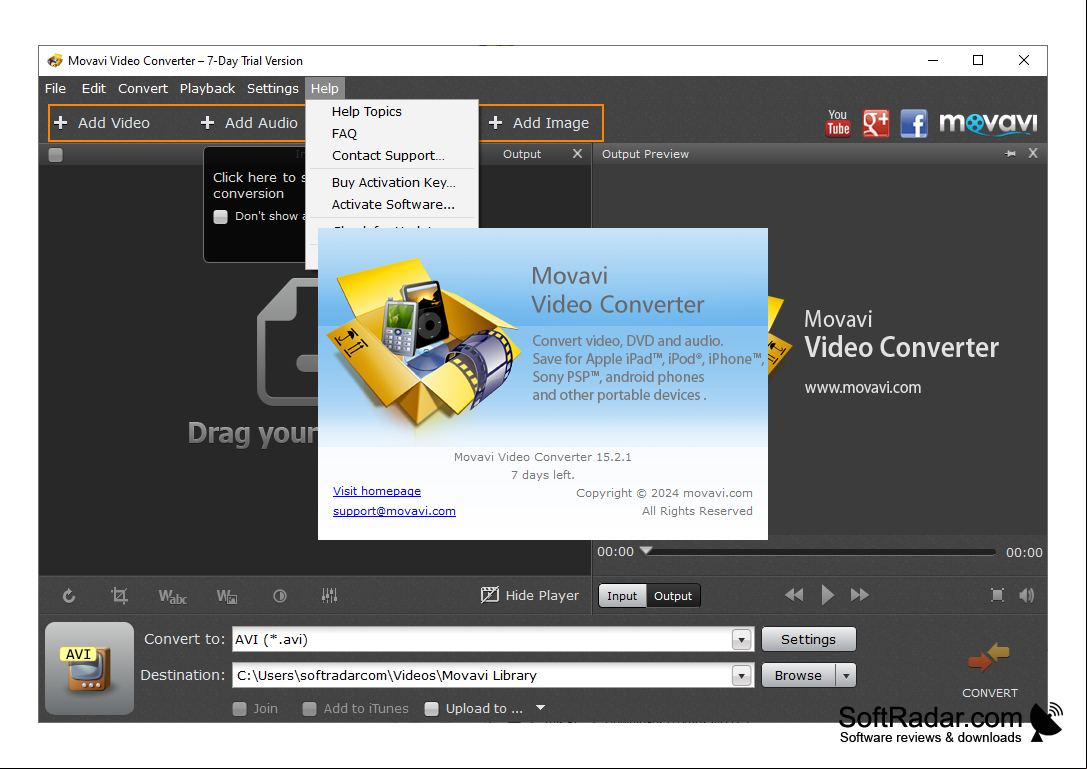Open the Edit menu

pos(94,88)
